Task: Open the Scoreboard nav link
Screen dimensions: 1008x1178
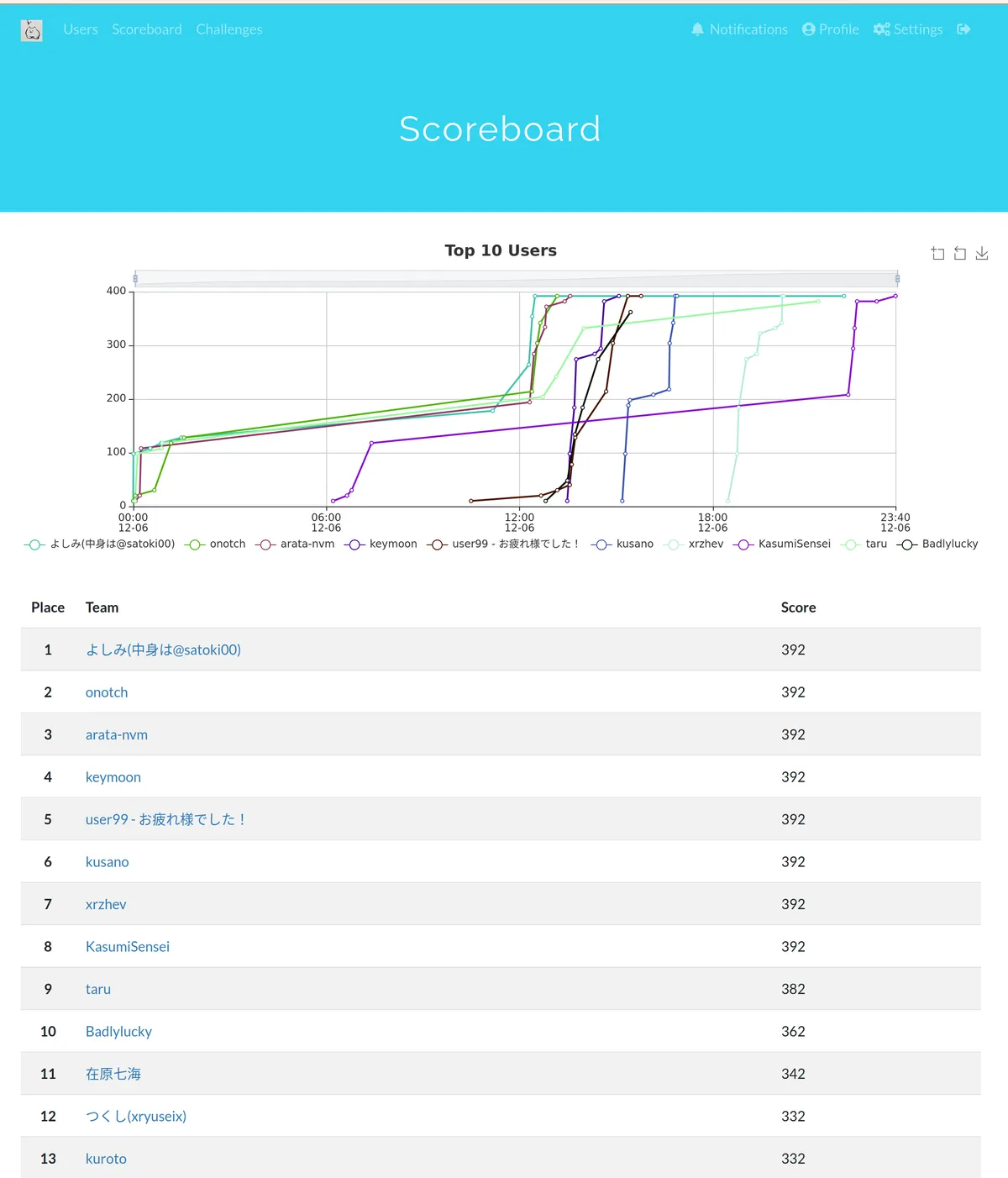Action: pyautogui.click(x=146, y=29)
